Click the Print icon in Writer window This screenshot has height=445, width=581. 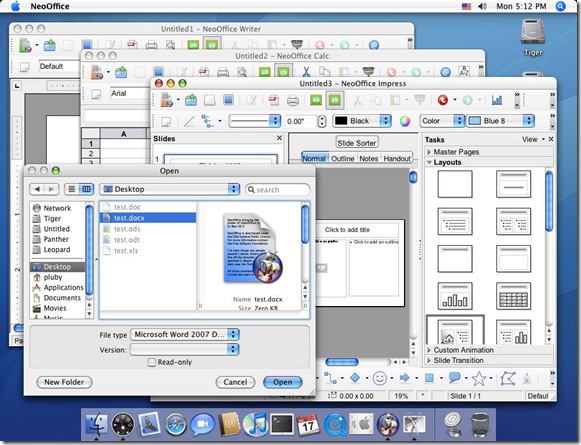coord(151,45)
